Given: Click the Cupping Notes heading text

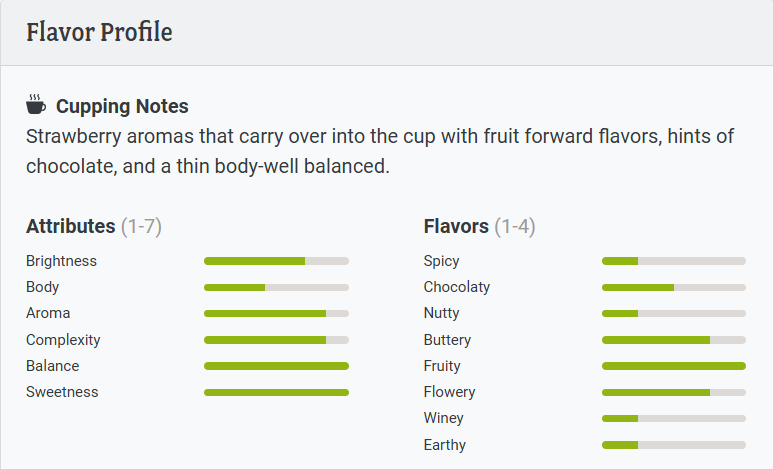Looking at the screenshot, I should tap(122, 106).
